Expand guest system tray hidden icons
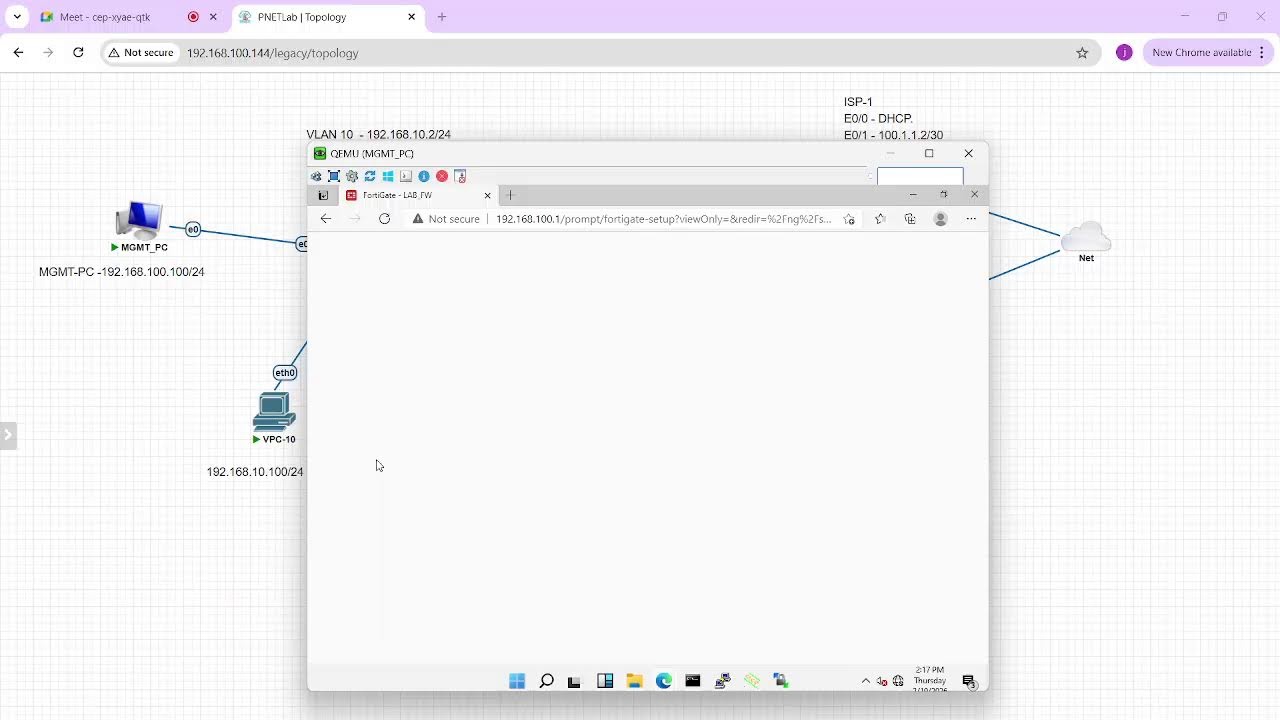Image resolution: width=1280 pixels, height=720 pixels. 866,681
